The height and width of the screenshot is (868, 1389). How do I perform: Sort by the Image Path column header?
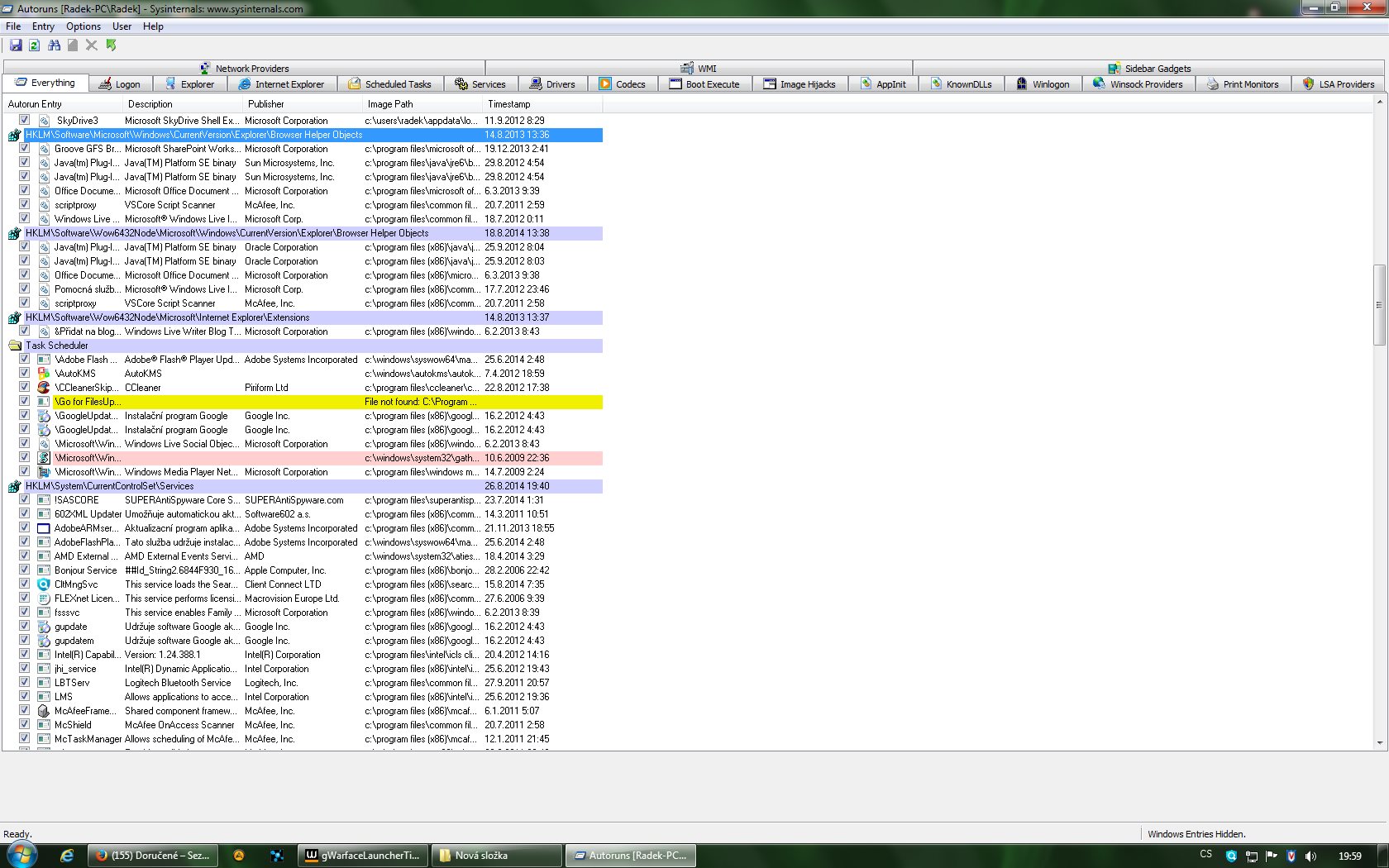422,104
